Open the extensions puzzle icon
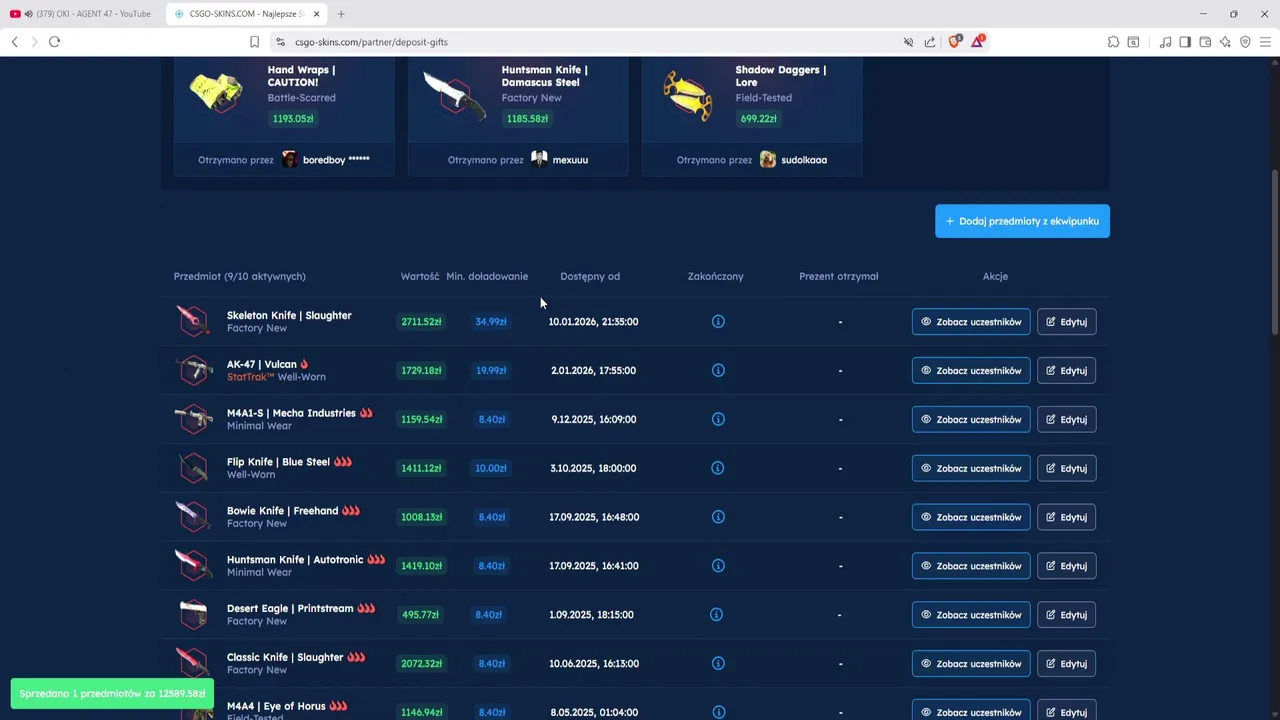1280x720 pixels. pos(1113,42)
